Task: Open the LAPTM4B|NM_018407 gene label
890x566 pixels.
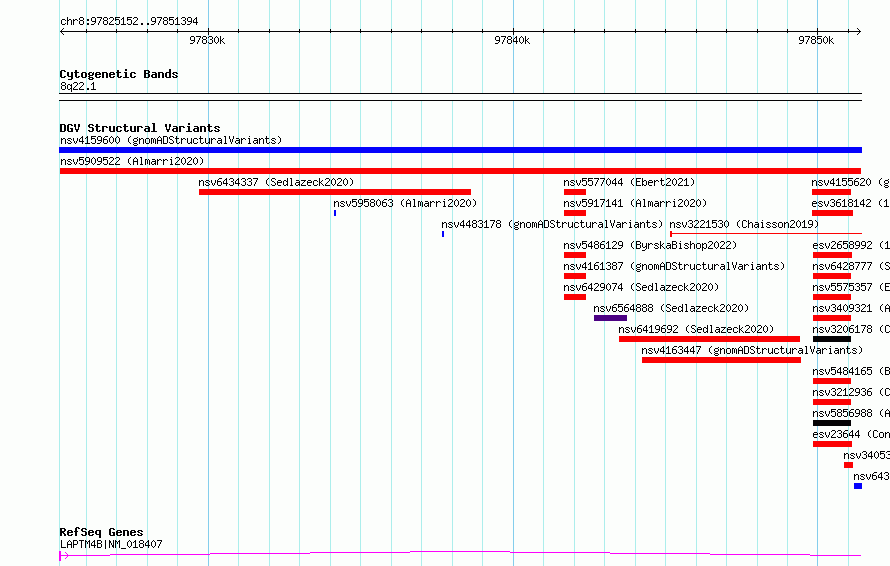Action: pos(111,544)
